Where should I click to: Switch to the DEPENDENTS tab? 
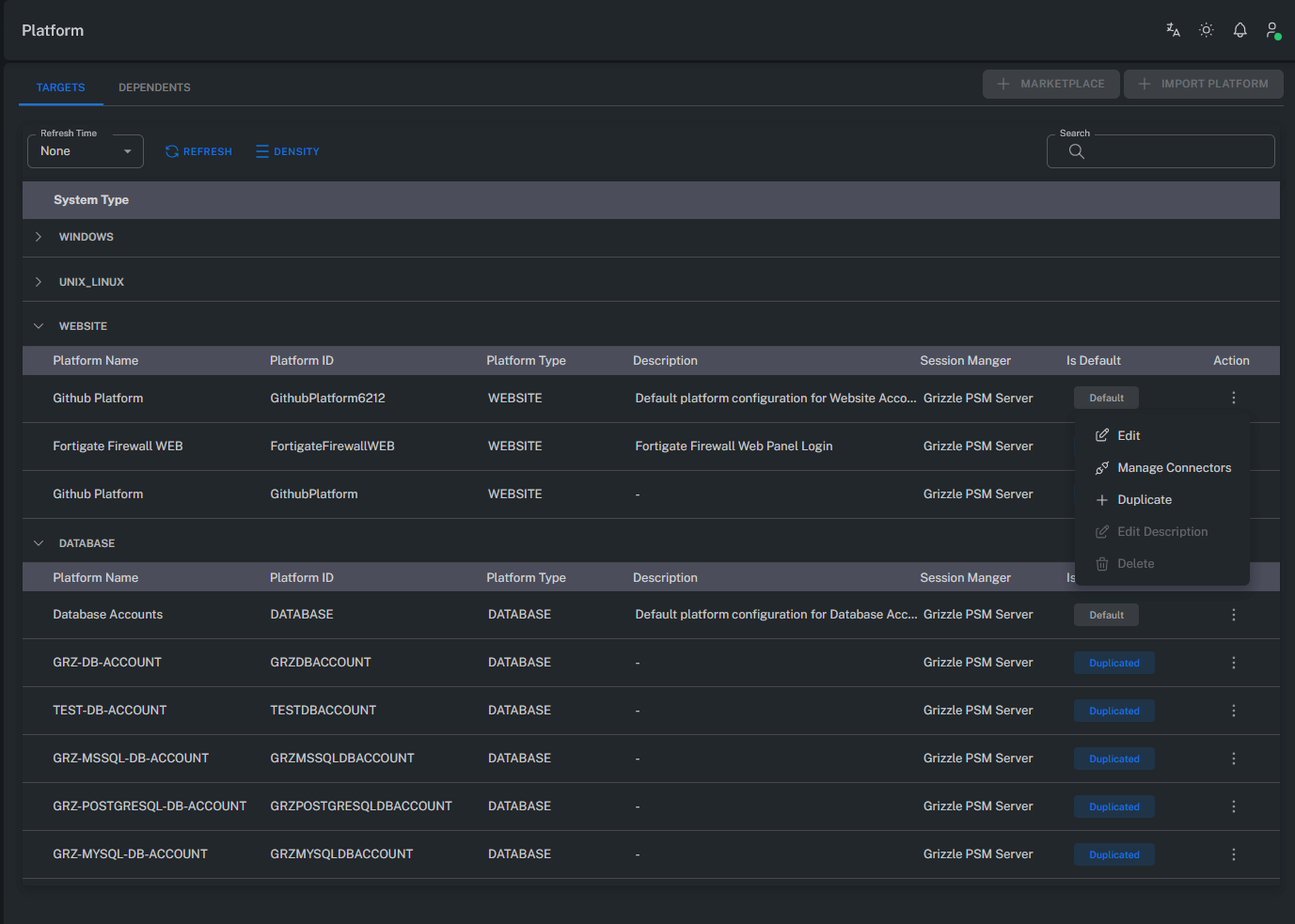pyautogui.click(x=154, y=86)
